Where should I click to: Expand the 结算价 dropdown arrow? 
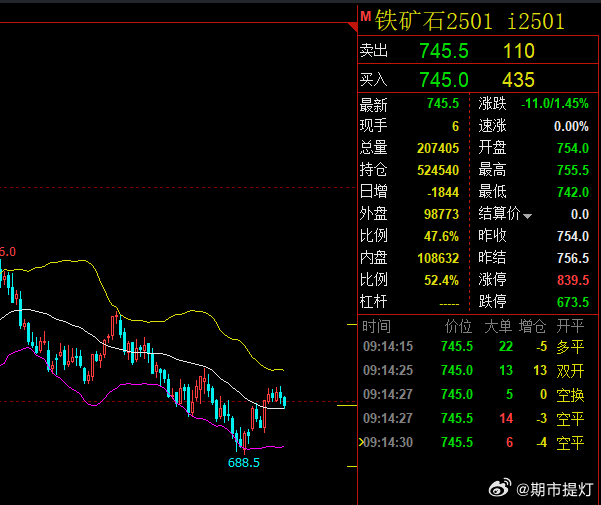coord(528,215)
